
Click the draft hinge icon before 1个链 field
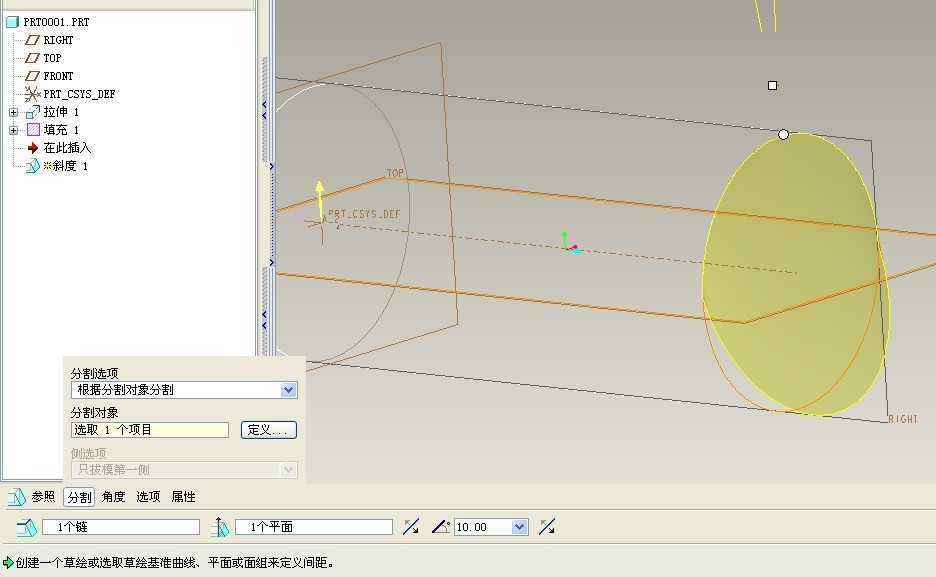(x=27, y=527)
